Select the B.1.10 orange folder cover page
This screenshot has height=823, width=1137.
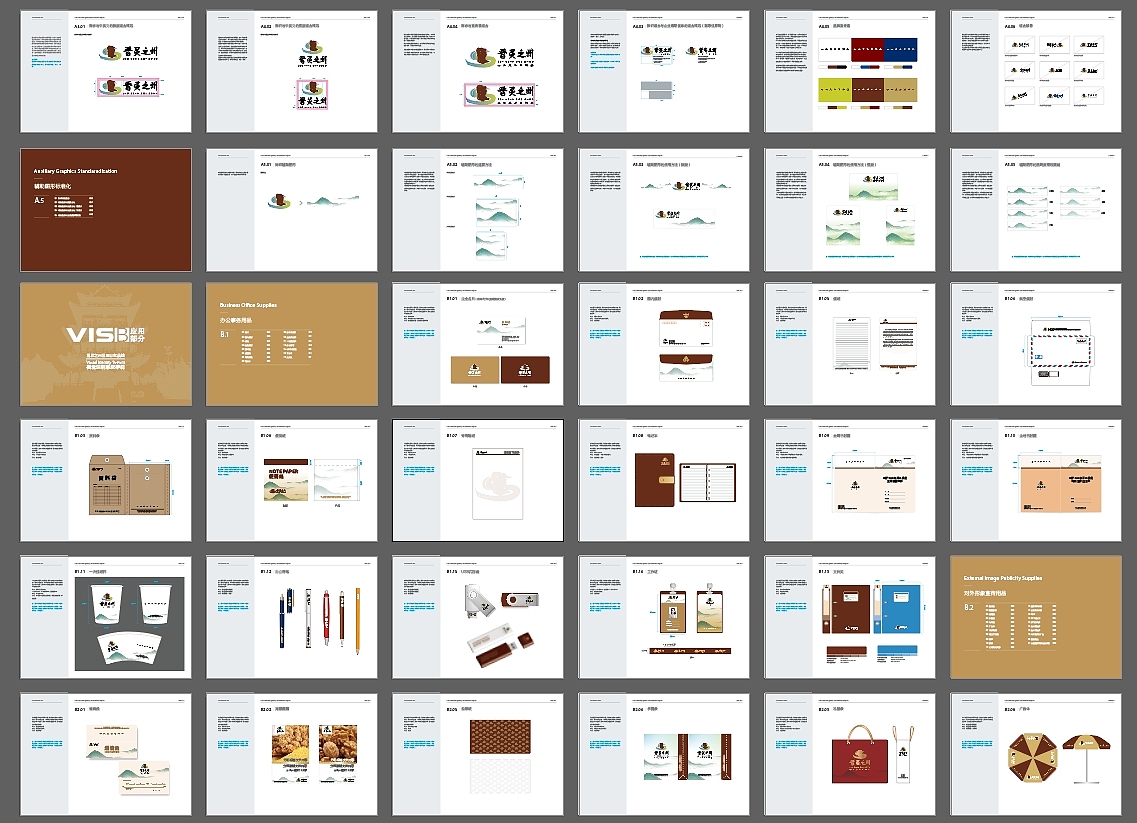click(1035, 480)
